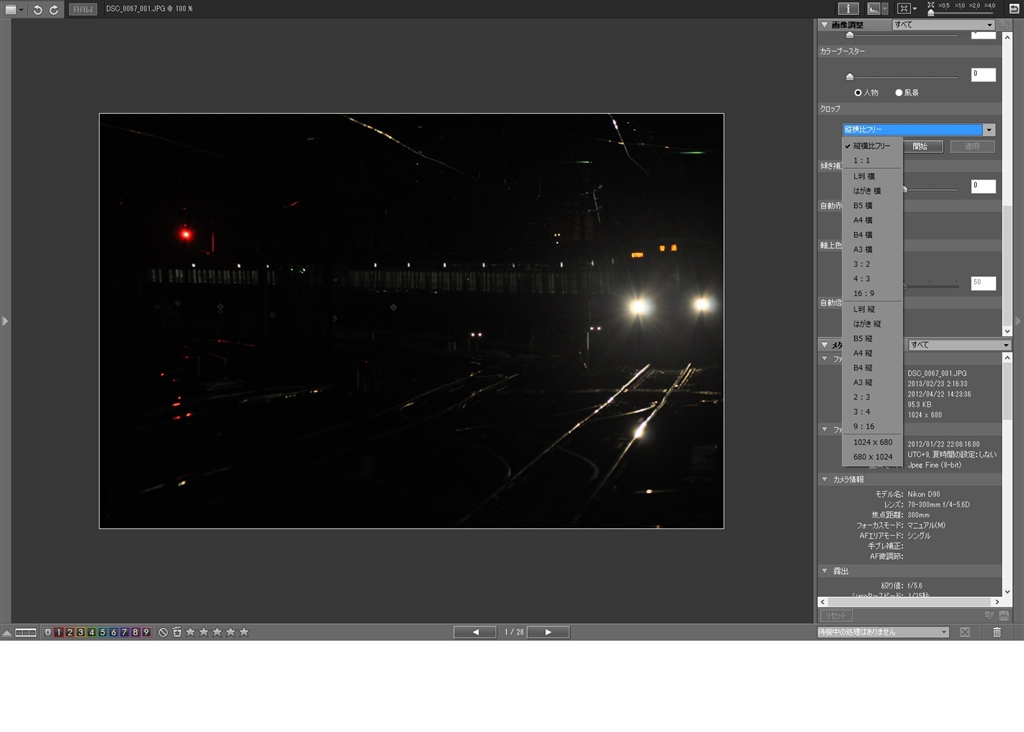This screenshot has height=732, width=1024.
Task: Collapse the 画像調整 panel triangle
Action: click(824, 24)
